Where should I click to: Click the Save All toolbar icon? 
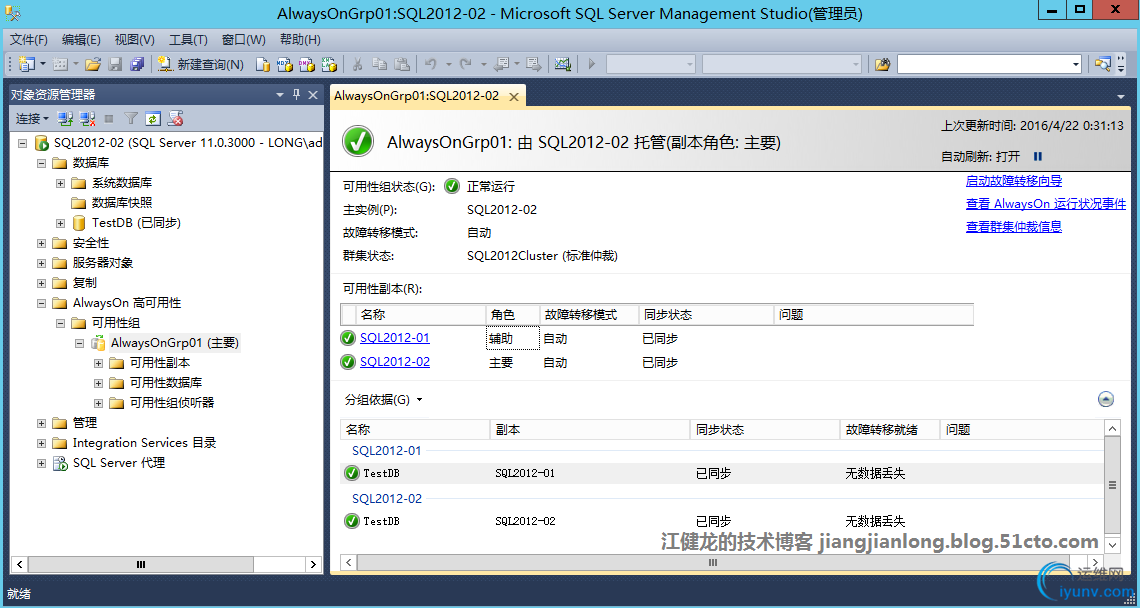137,64
